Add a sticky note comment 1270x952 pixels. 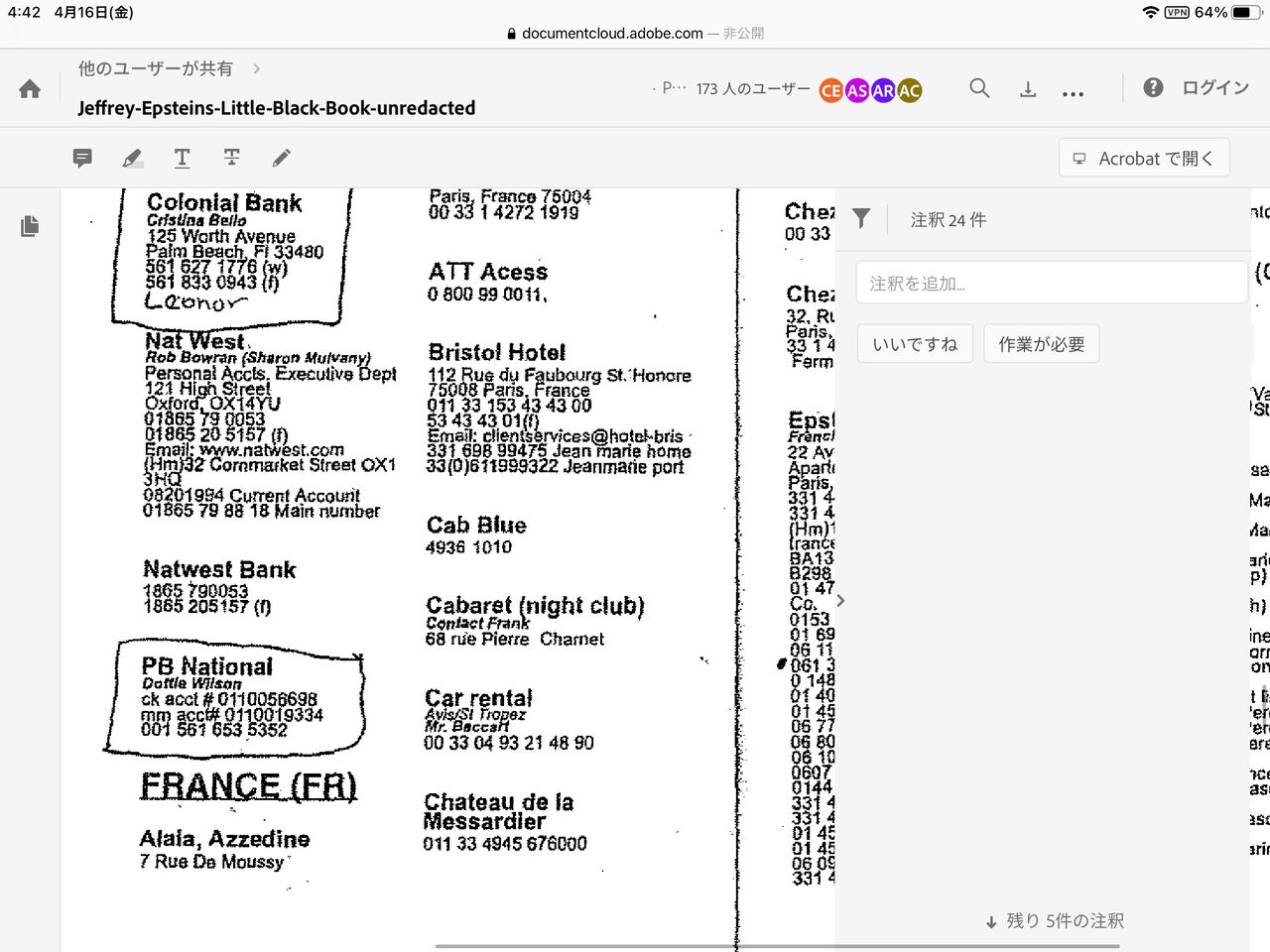tap(82, 158)
